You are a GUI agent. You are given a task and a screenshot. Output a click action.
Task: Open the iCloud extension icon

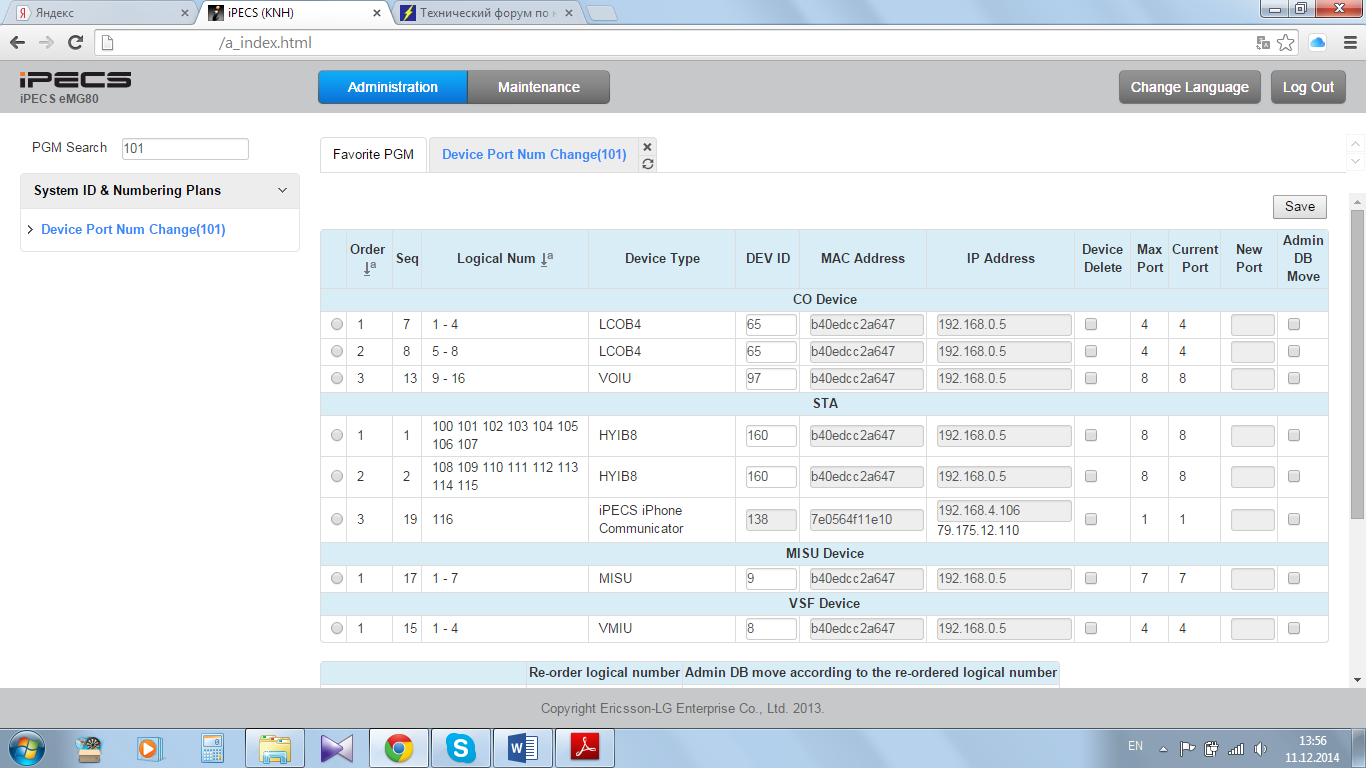1317,42
